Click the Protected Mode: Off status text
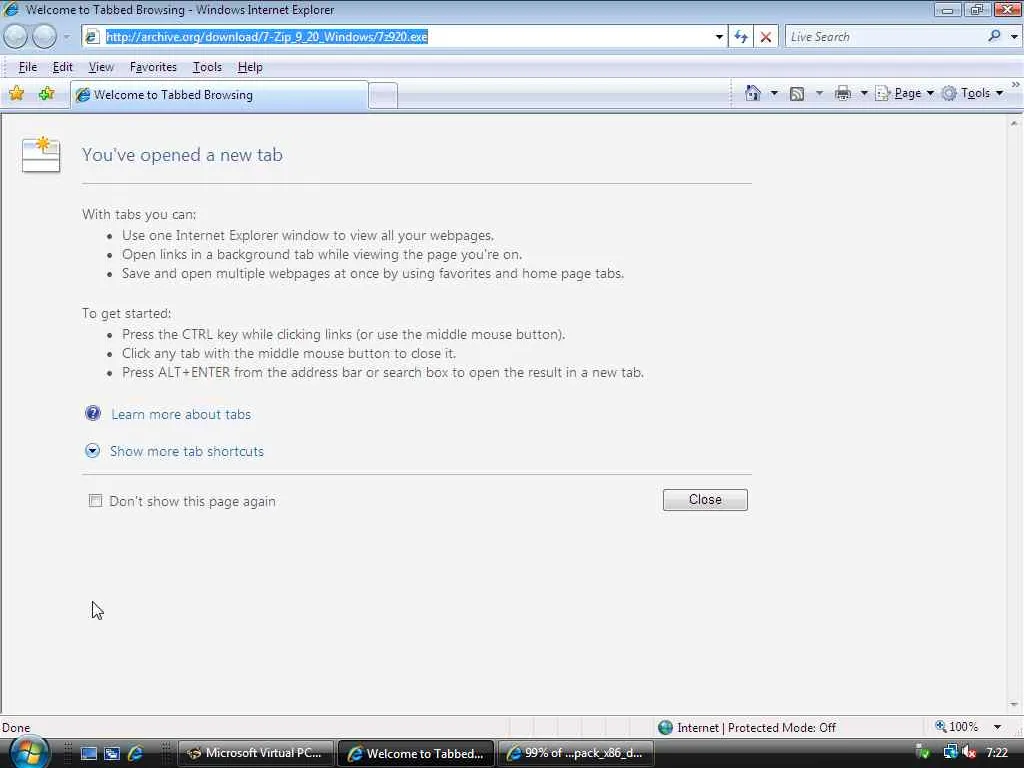This screenshot has height=768, width=1024. pyautogui.click(x=782, y=728)
